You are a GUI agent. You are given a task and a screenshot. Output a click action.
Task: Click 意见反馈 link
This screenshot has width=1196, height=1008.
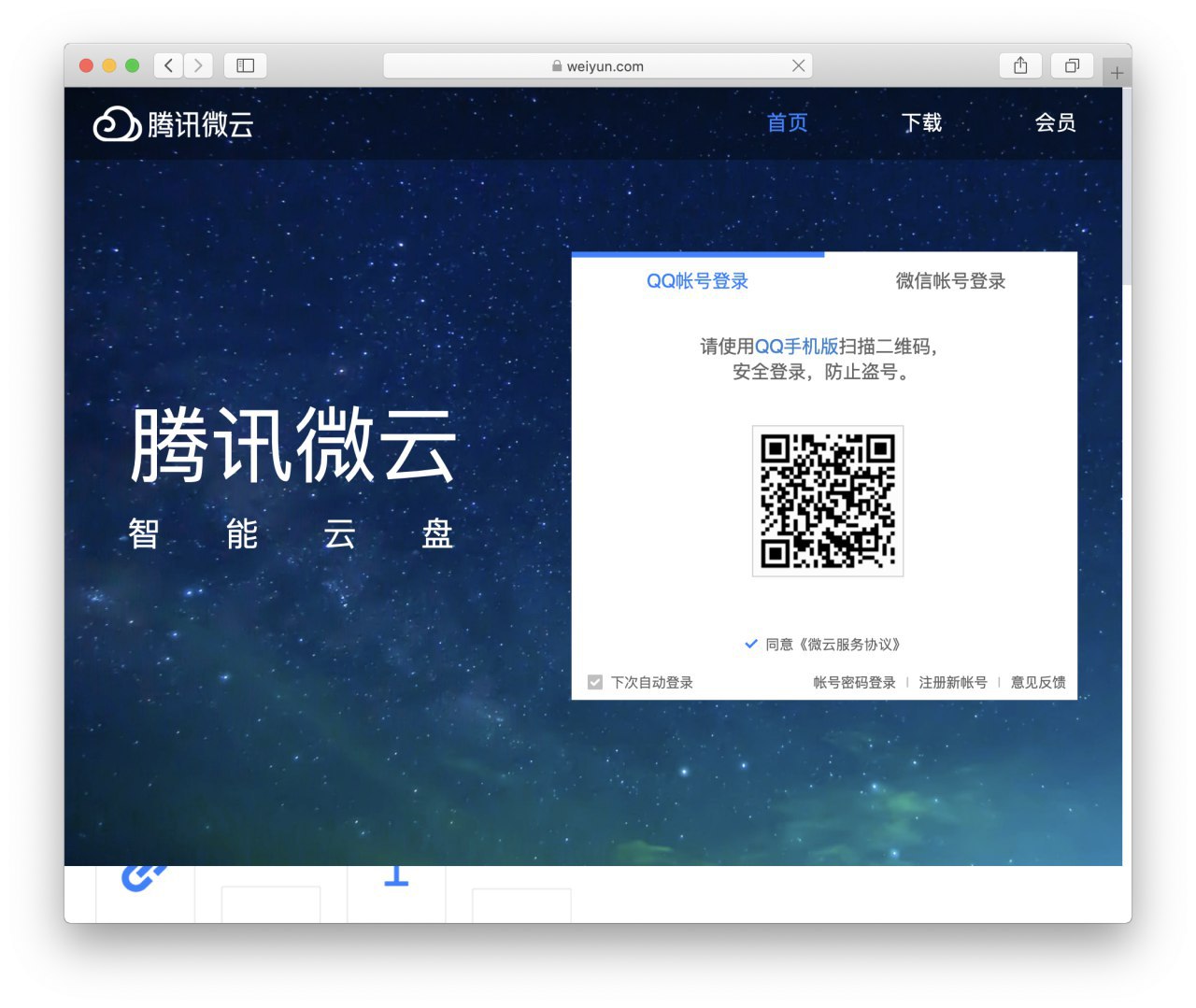tap(1038, 683)
